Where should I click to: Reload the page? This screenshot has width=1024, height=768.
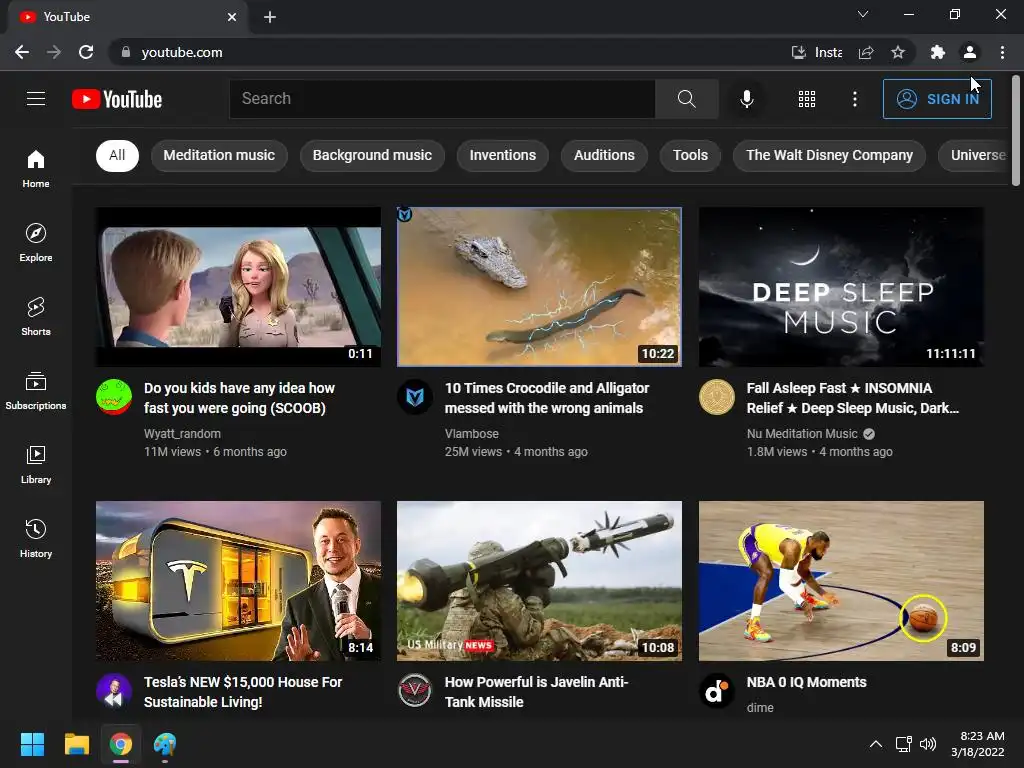(86, 52)
